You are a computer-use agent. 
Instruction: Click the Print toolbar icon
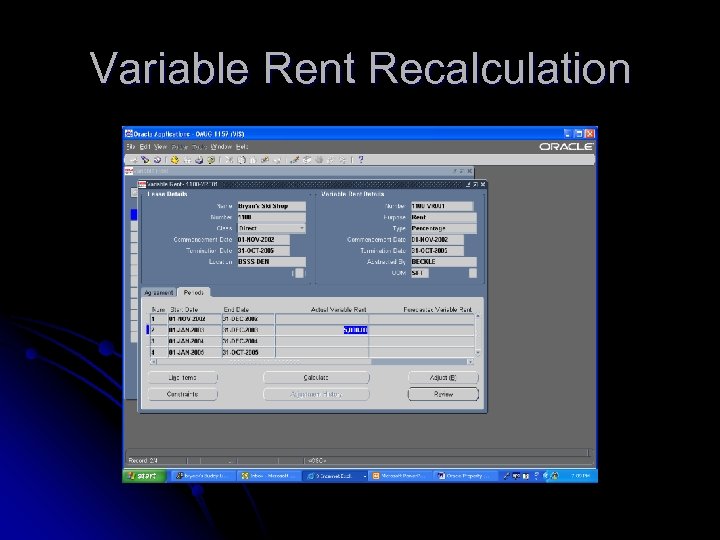pyautogui.click(x=199, y=160)
